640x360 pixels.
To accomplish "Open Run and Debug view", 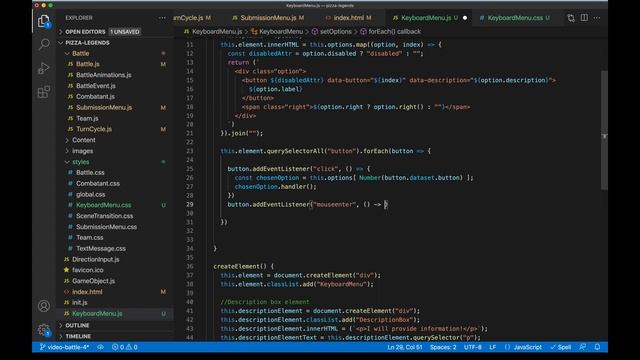I will (x=44, y=68).
